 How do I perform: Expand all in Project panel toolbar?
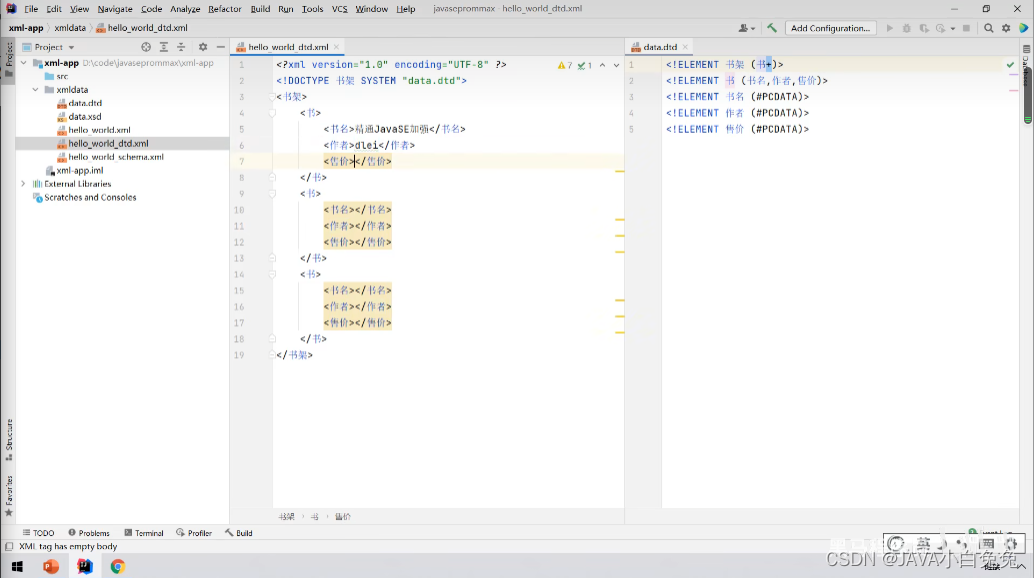164,47
